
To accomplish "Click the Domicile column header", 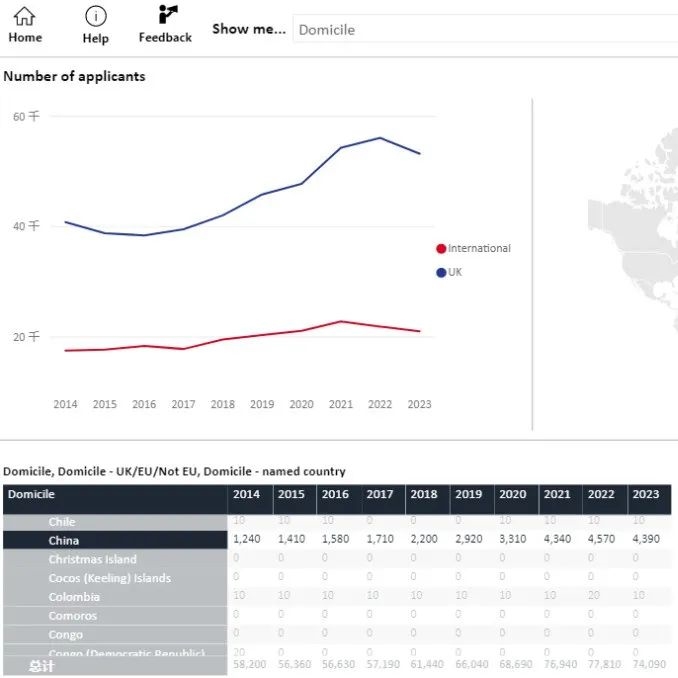I will 32,495.
